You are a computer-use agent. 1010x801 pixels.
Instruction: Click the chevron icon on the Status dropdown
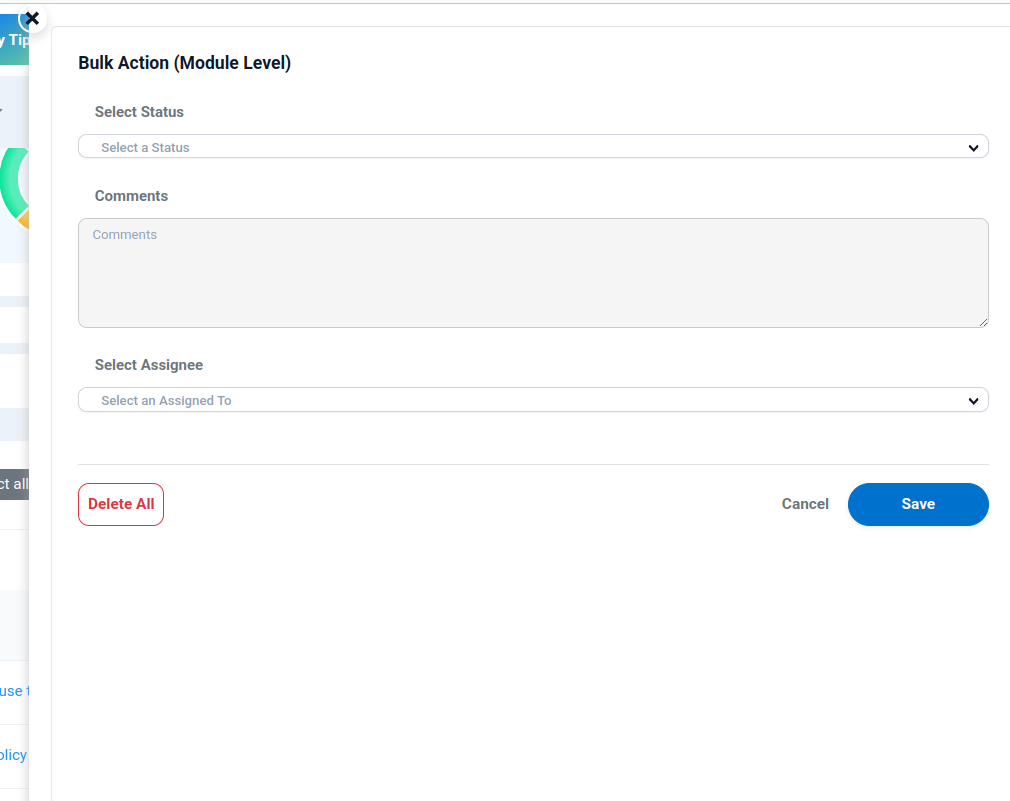[x=973, y=146]
